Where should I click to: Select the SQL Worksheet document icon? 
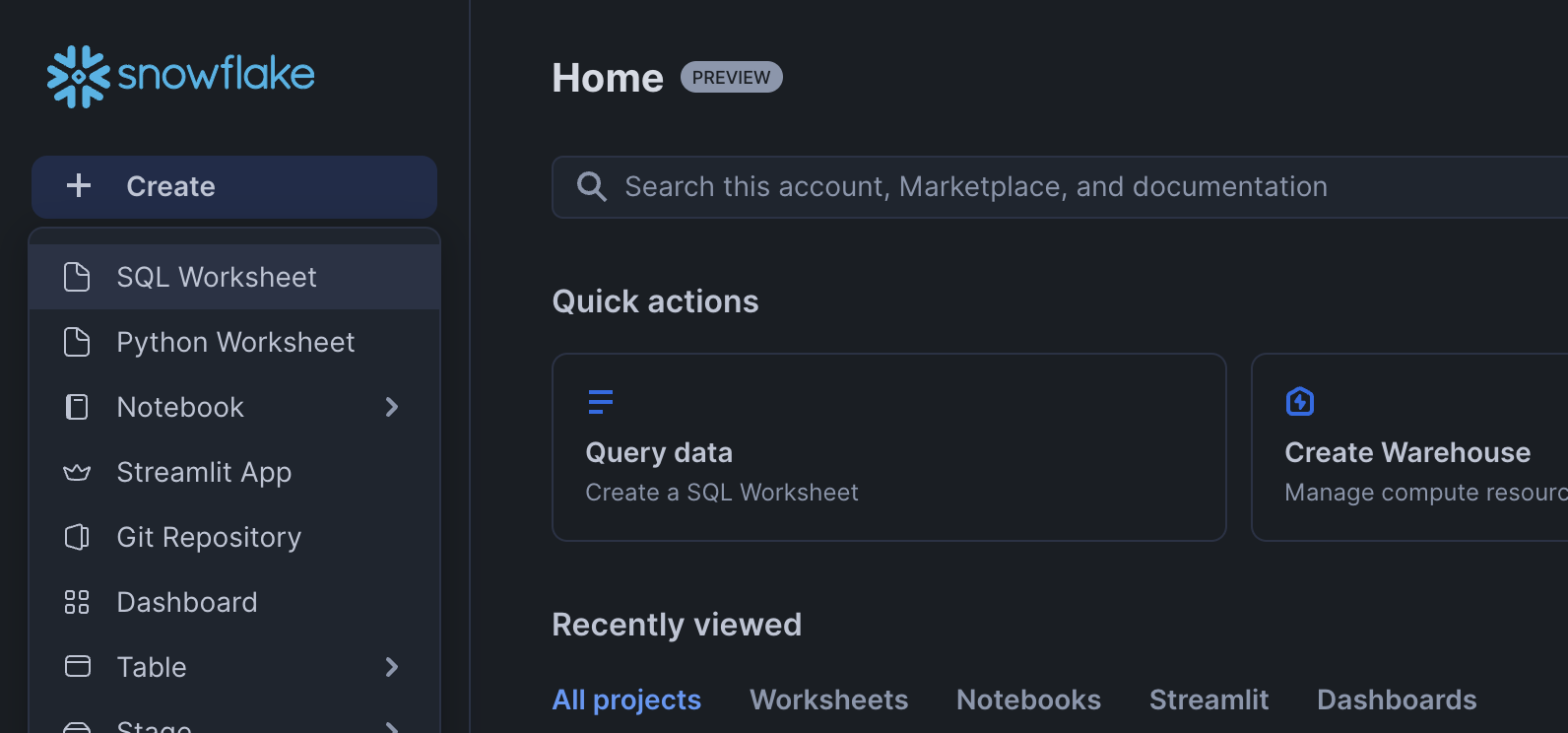(x=77, y=277)
